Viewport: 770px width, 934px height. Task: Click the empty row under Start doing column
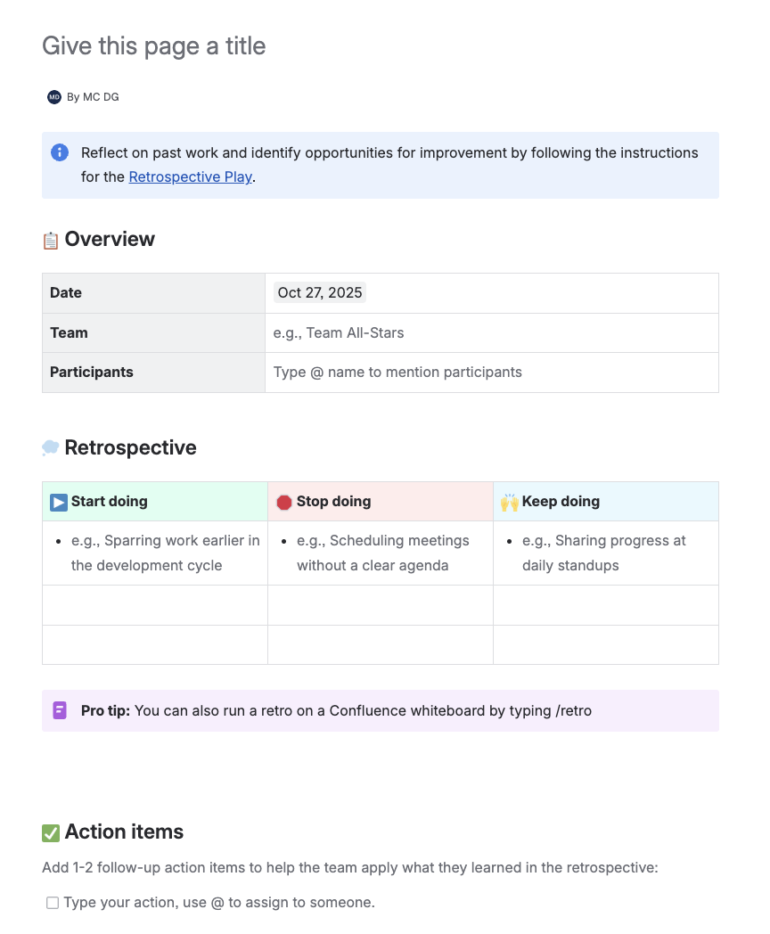pyautogui.click(x=153, y=607)
